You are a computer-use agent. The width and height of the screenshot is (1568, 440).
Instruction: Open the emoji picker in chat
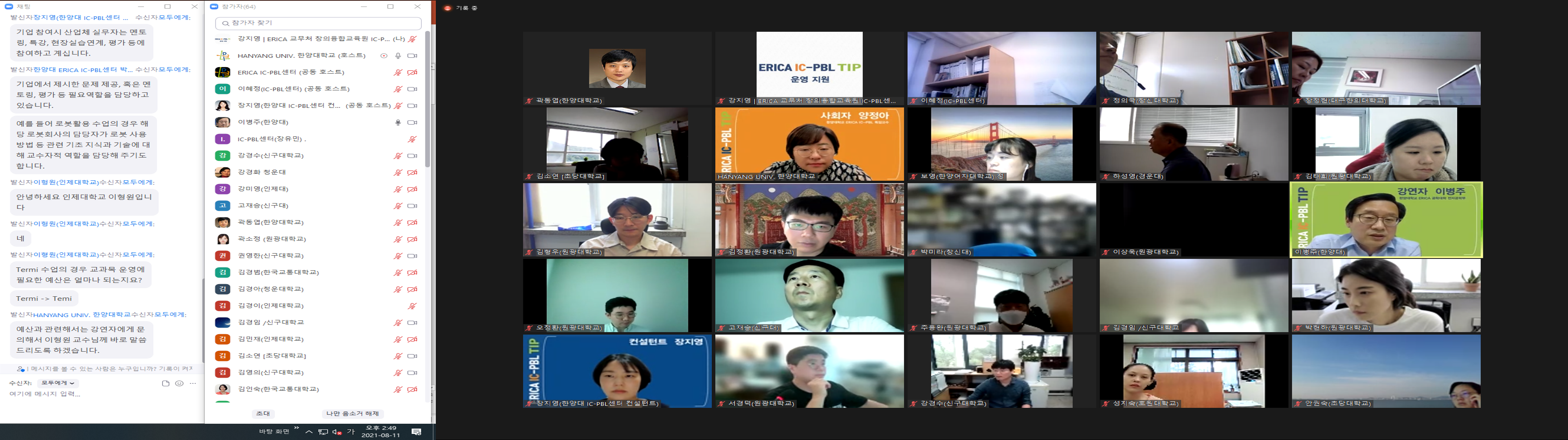[179, 383]
